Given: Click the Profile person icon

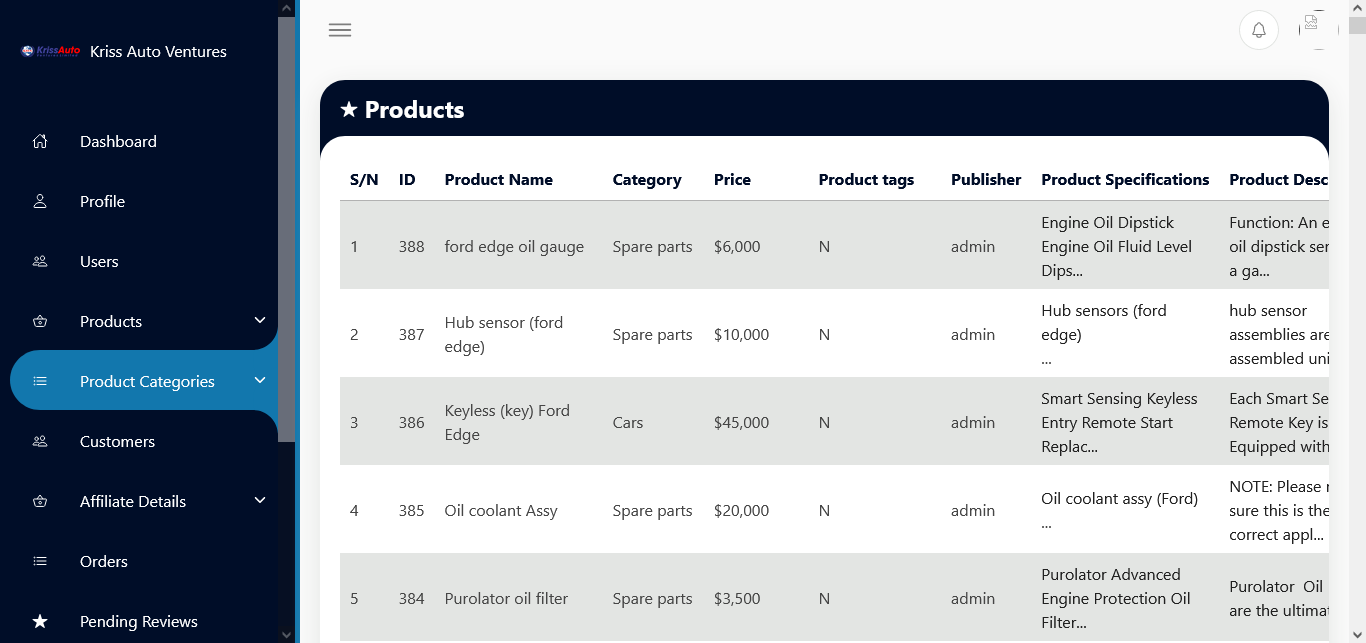Looking at the screenshot, I should tap(40, 201).
